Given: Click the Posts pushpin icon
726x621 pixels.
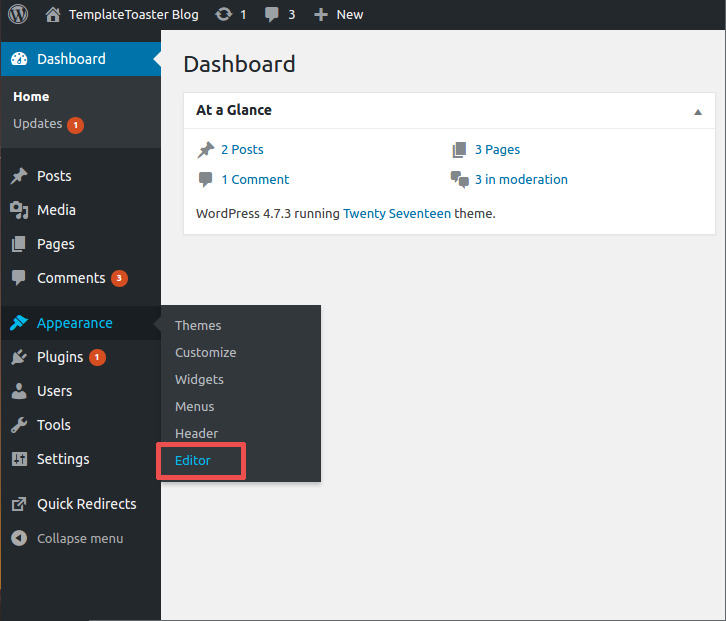Looking at the screenshot, I should pos(19,176).
